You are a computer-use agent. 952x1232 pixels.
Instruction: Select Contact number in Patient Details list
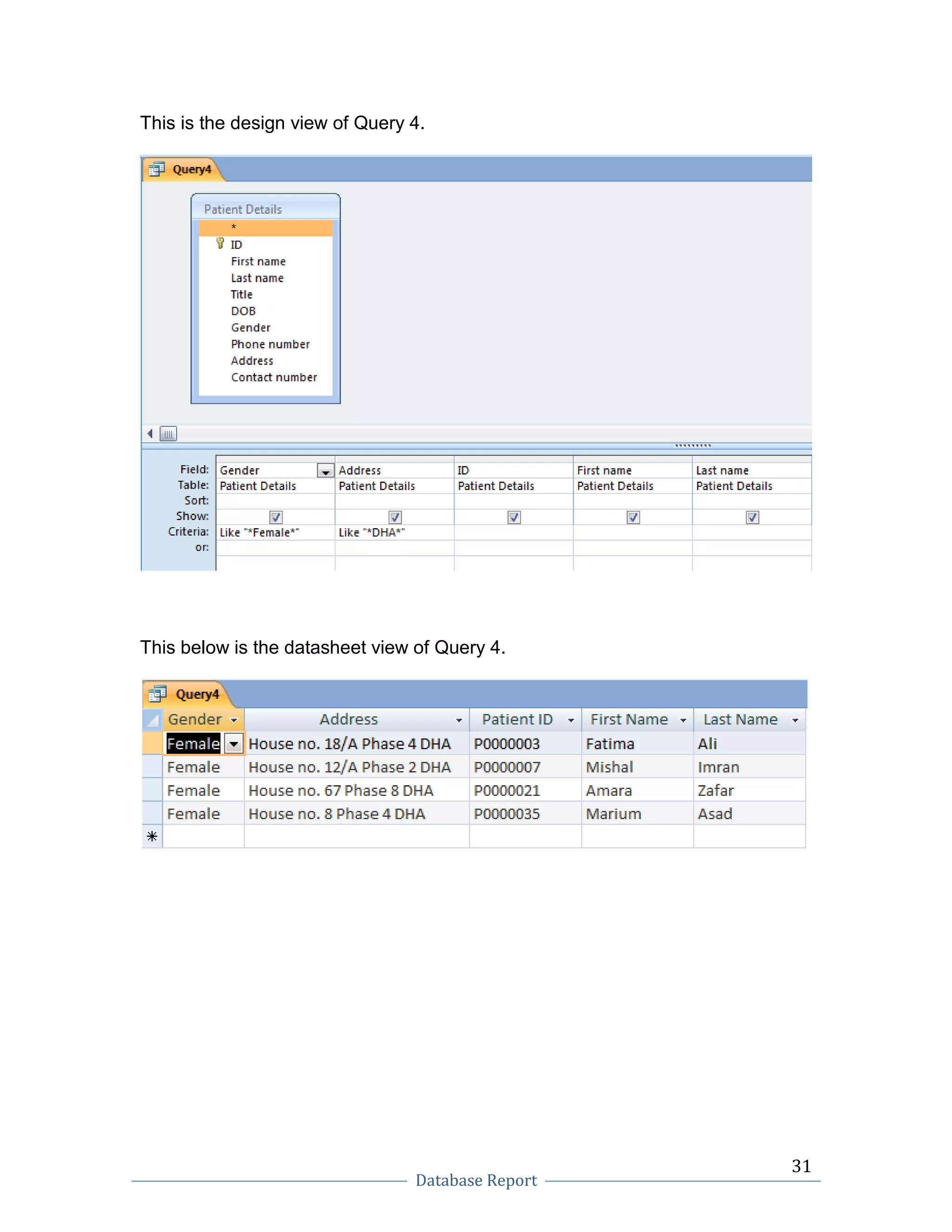point(265,378)
